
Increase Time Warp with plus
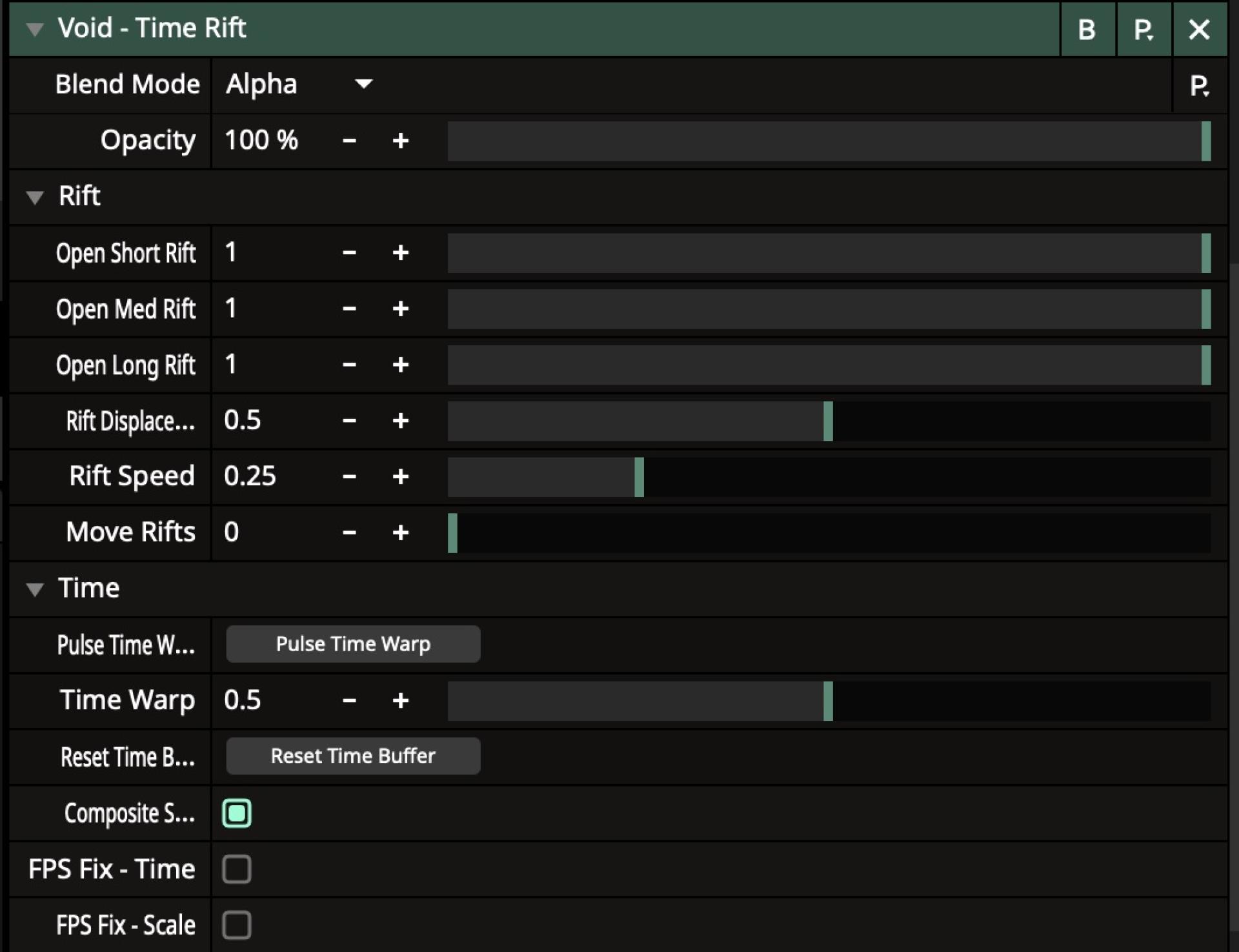tap(400, 700)
